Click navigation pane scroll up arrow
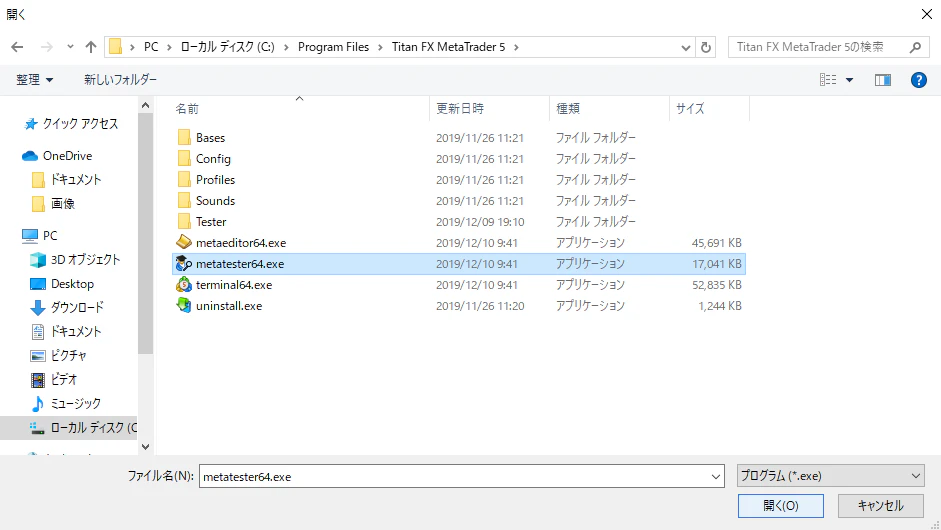This screenshot has height=530, width=941. point(145,106)
